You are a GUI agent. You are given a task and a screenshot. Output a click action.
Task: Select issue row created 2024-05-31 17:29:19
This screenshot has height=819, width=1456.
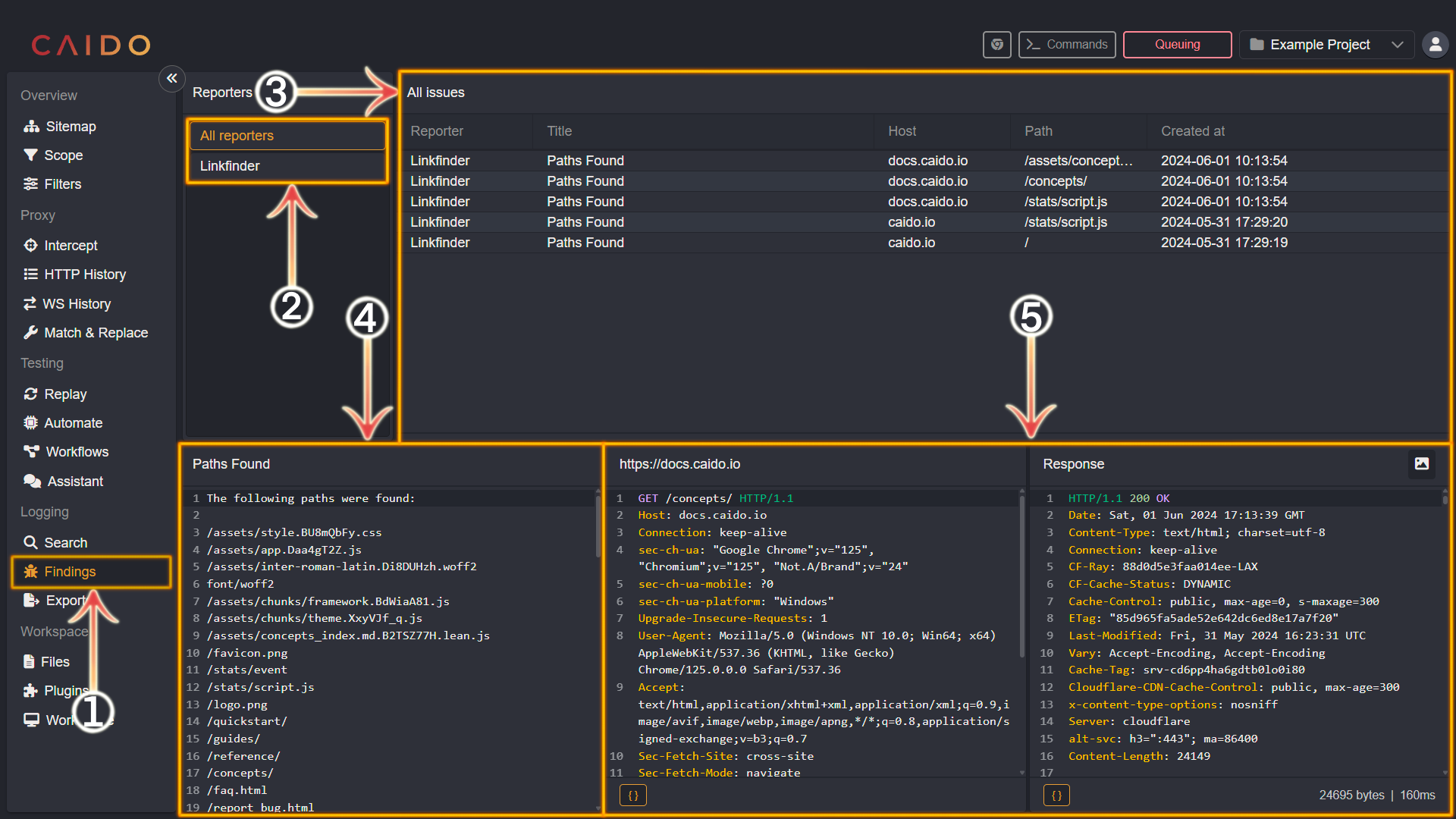925,243
